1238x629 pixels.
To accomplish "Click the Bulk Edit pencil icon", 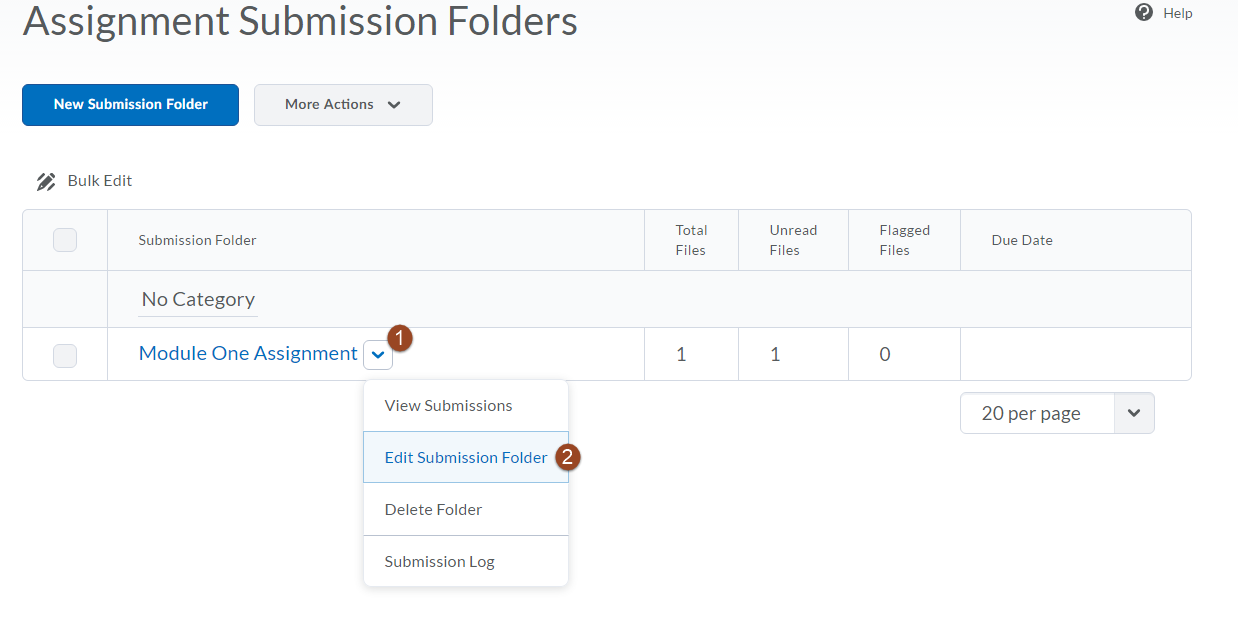I will click(46, 181).
